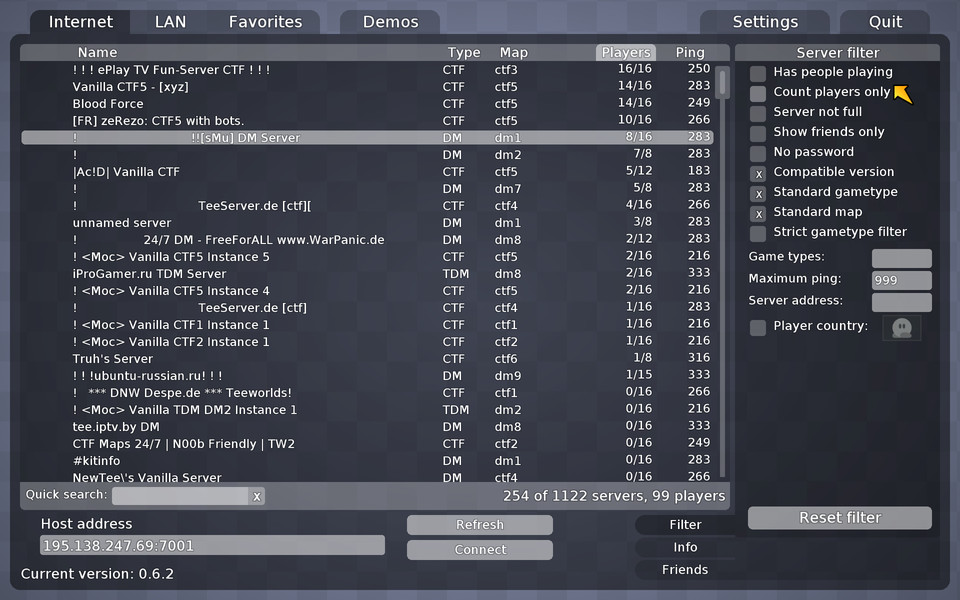Select NewTee\'s Vanilla Server row
The width and height of the screenshot is (960, 600).
[367, 476]
